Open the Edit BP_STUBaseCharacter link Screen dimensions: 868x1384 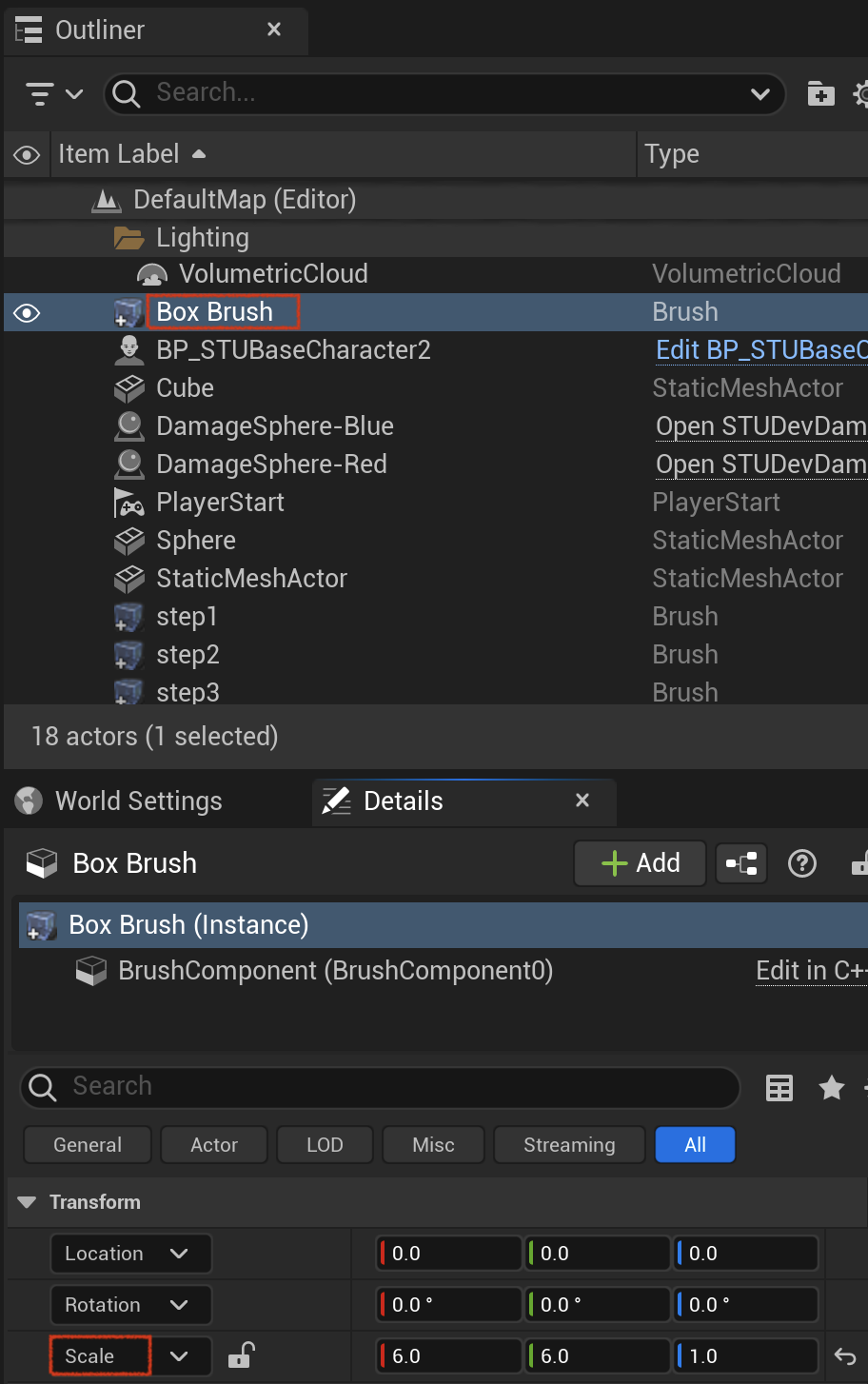coord(761,350)
